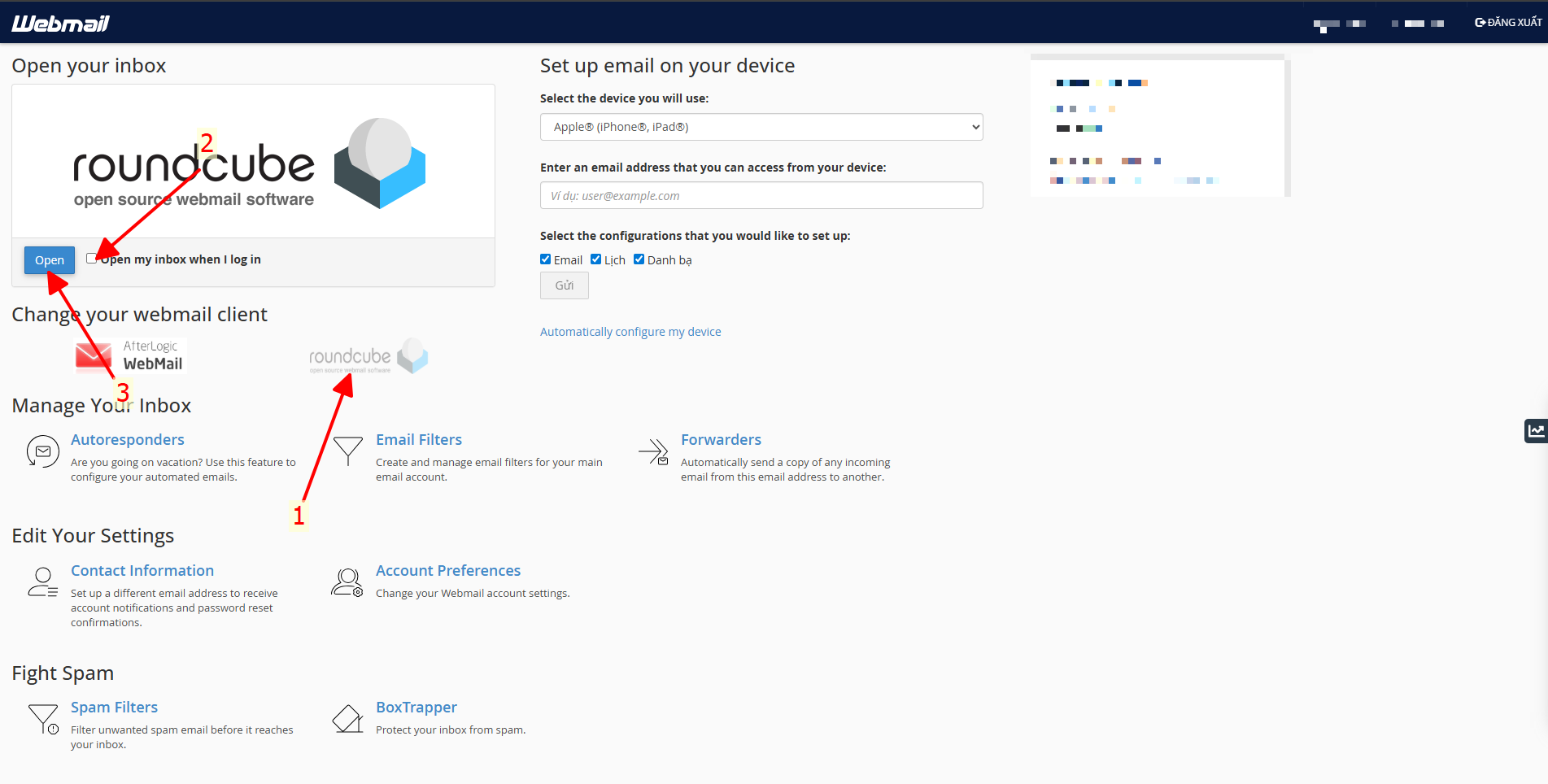Focus the email address input field
This screenshot has width=1548, height=784.
(x=761, y=195)
